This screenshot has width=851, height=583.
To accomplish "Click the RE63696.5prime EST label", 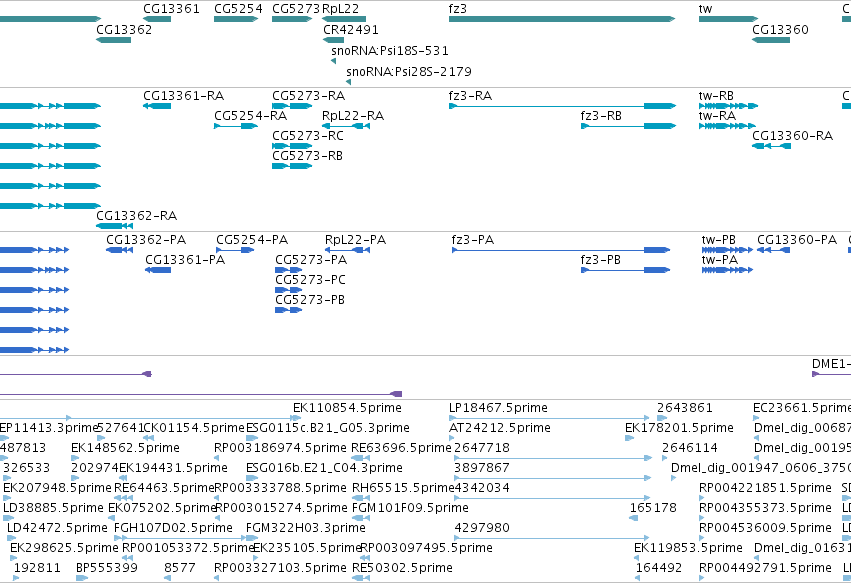I will [x=401, y=448].
